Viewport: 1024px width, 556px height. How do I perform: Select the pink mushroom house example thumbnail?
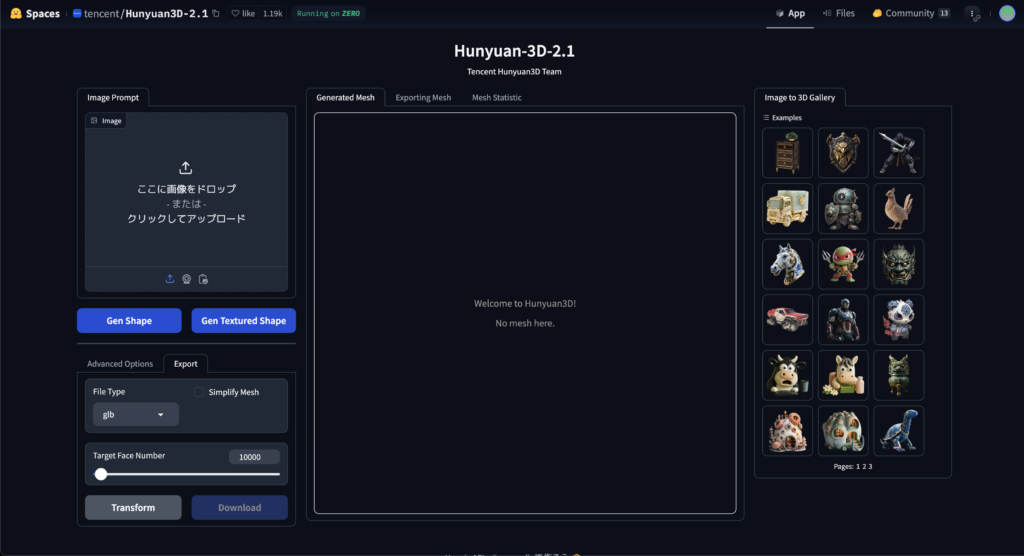(788, 431)
